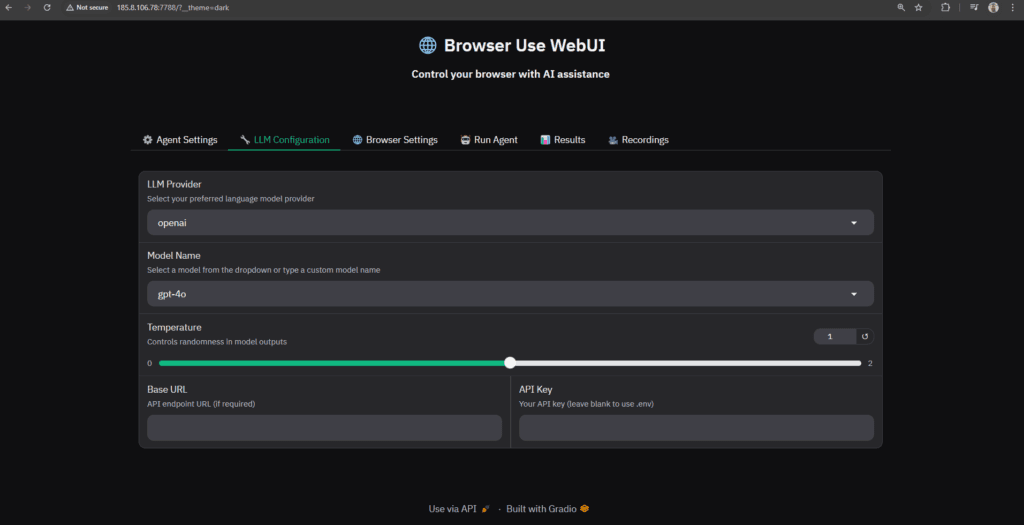This screenshot has height=525, width=1024.
Task: Open the Model Name dropdown arrow
Action: pos(853,294)
